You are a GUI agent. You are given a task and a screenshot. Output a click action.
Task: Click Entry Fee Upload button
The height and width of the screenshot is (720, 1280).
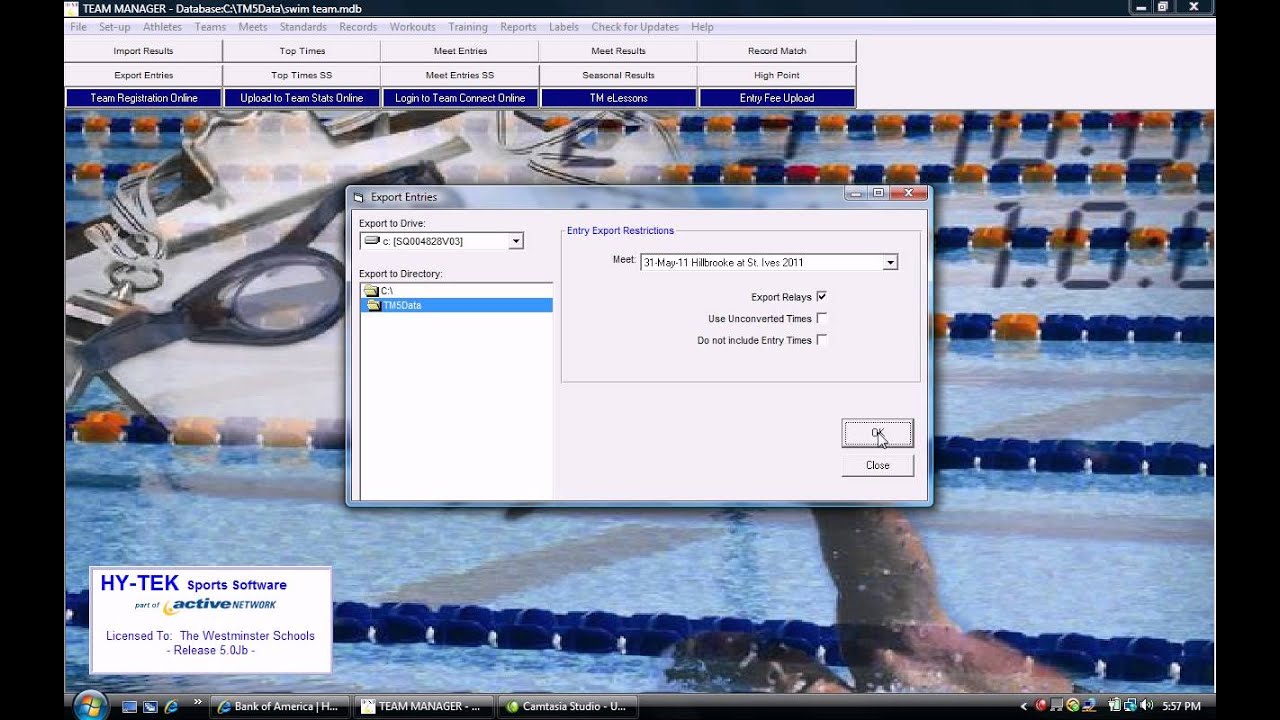(777, 98)
